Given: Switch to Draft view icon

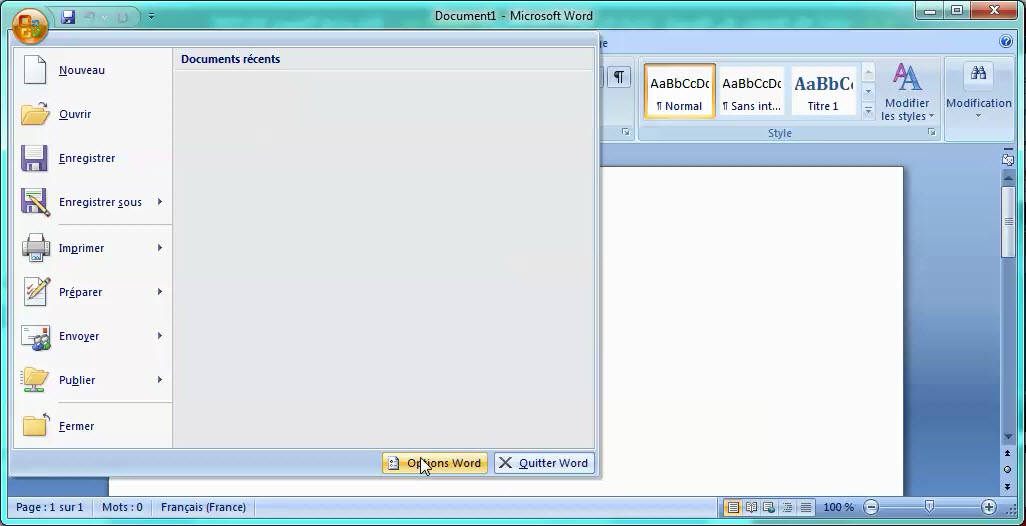Looking at the screenshot, I should tap(805, 507).
